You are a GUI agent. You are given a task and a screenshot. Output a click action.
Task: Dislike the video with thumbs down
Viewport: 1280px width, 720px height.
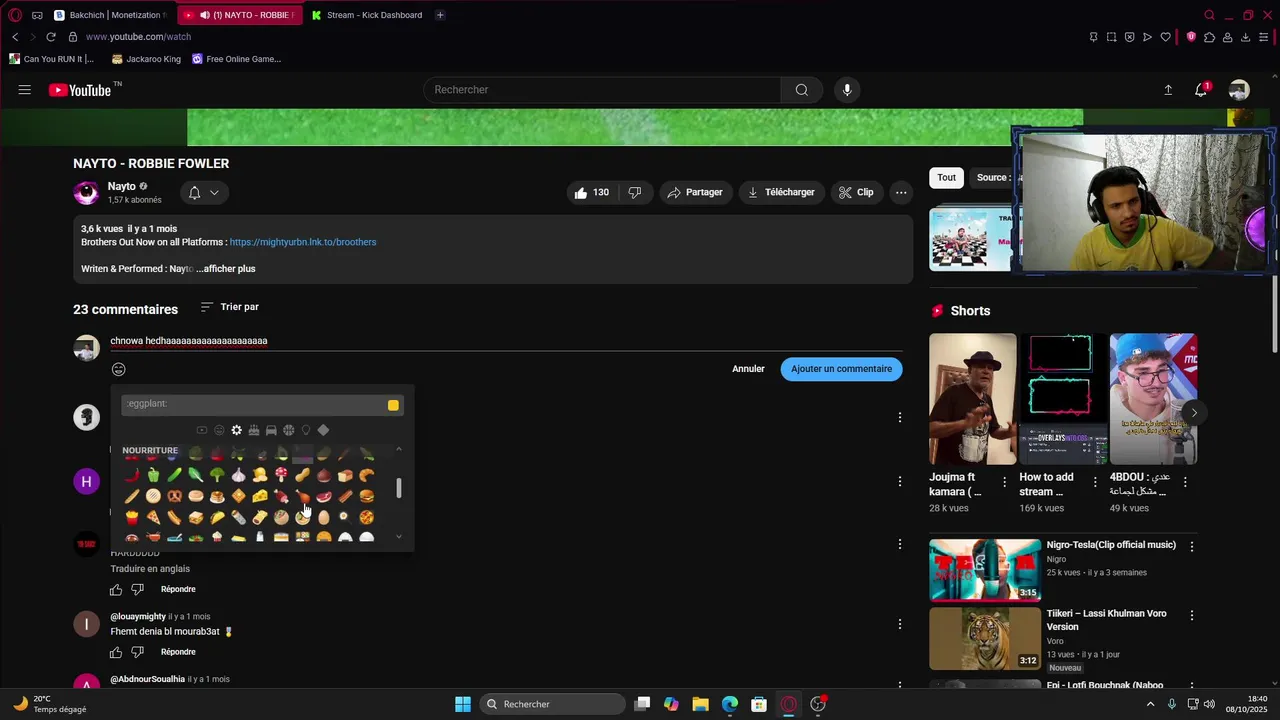pyautogui.click(x=635, y=192)
